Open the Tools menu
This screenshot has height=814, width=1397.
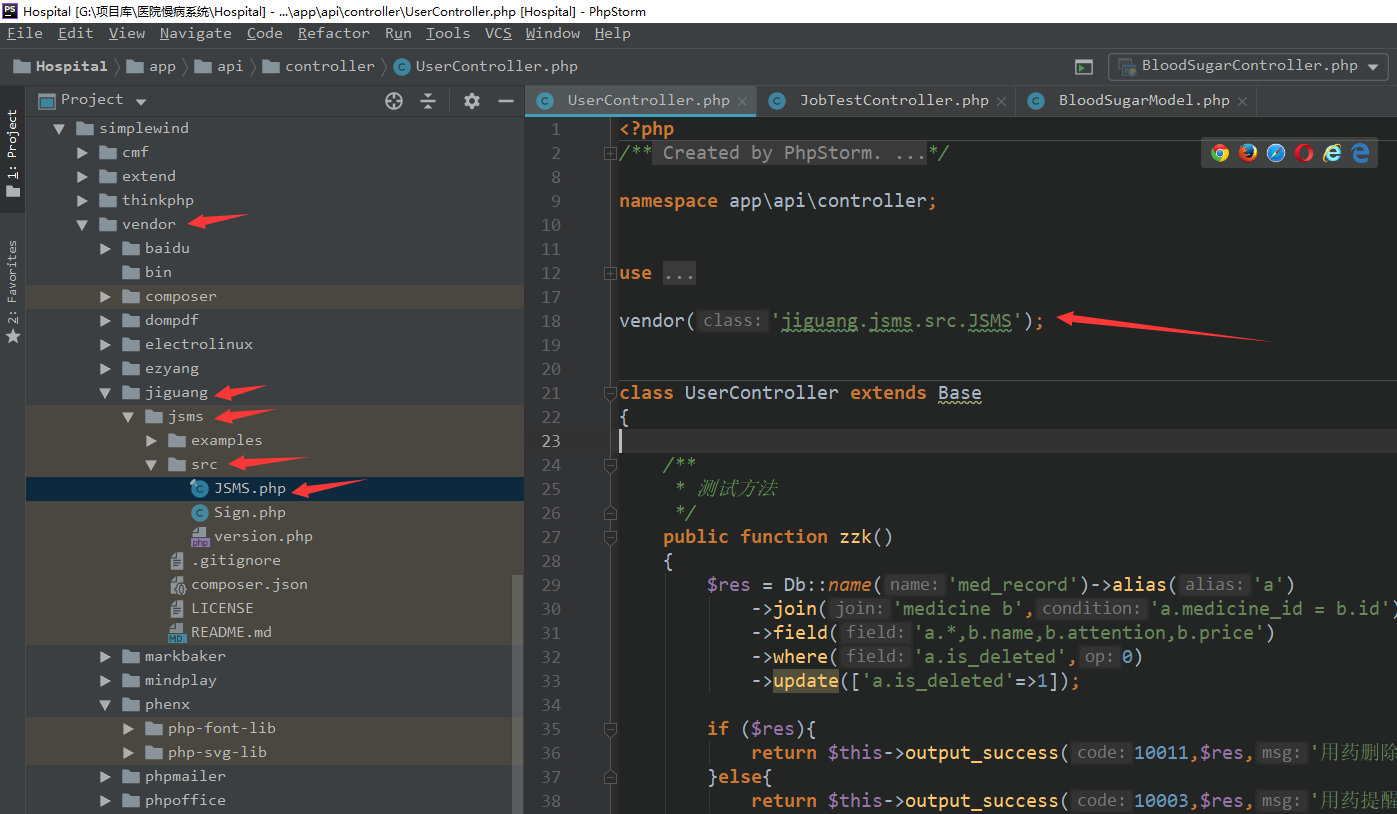[447, 33]
